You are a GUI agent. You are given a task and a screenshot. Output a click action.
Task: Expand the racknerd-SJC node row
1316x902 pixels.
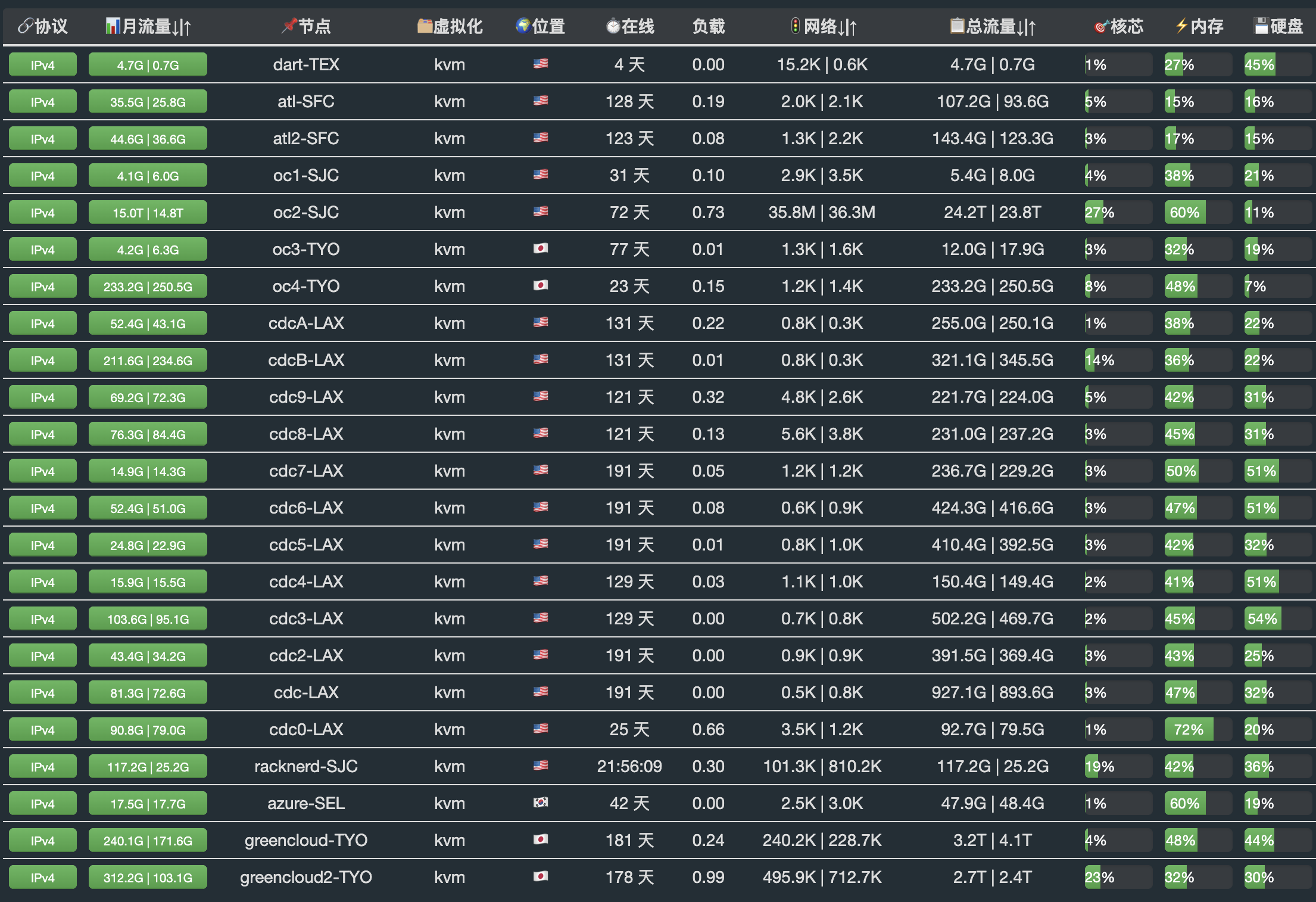[x=305, y=766]
